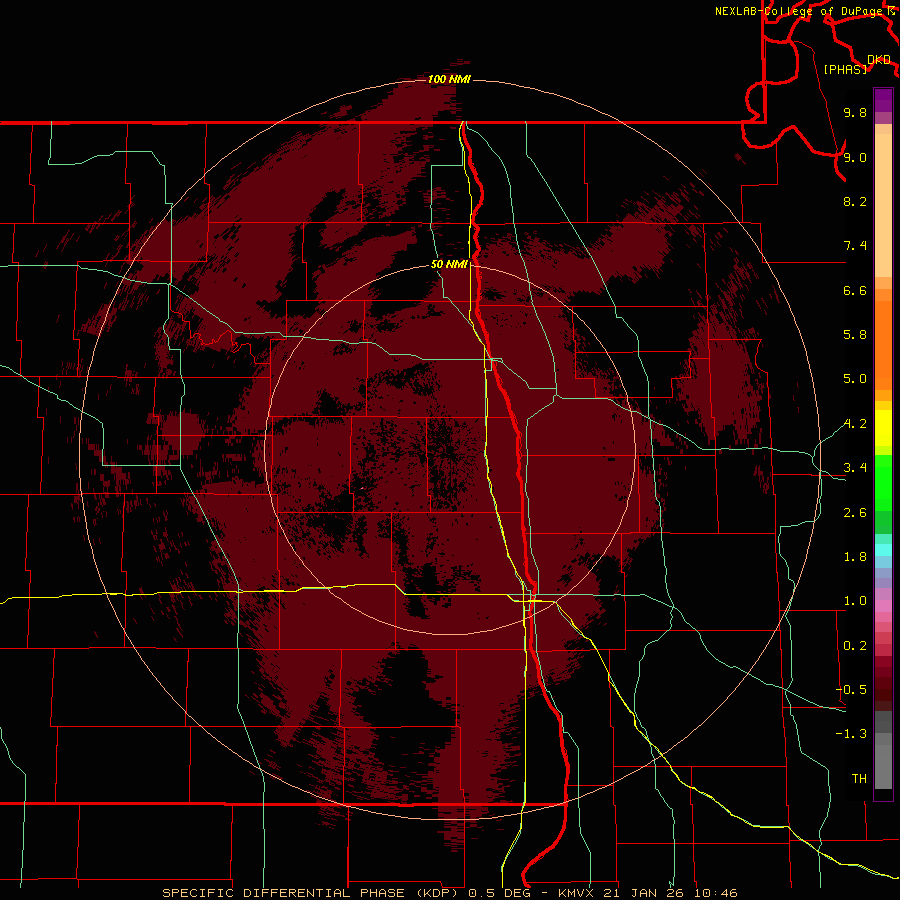Click the 2.6 scale value
Image resolution: width=900 pixels, height=900 pixels.
(855, 513)
